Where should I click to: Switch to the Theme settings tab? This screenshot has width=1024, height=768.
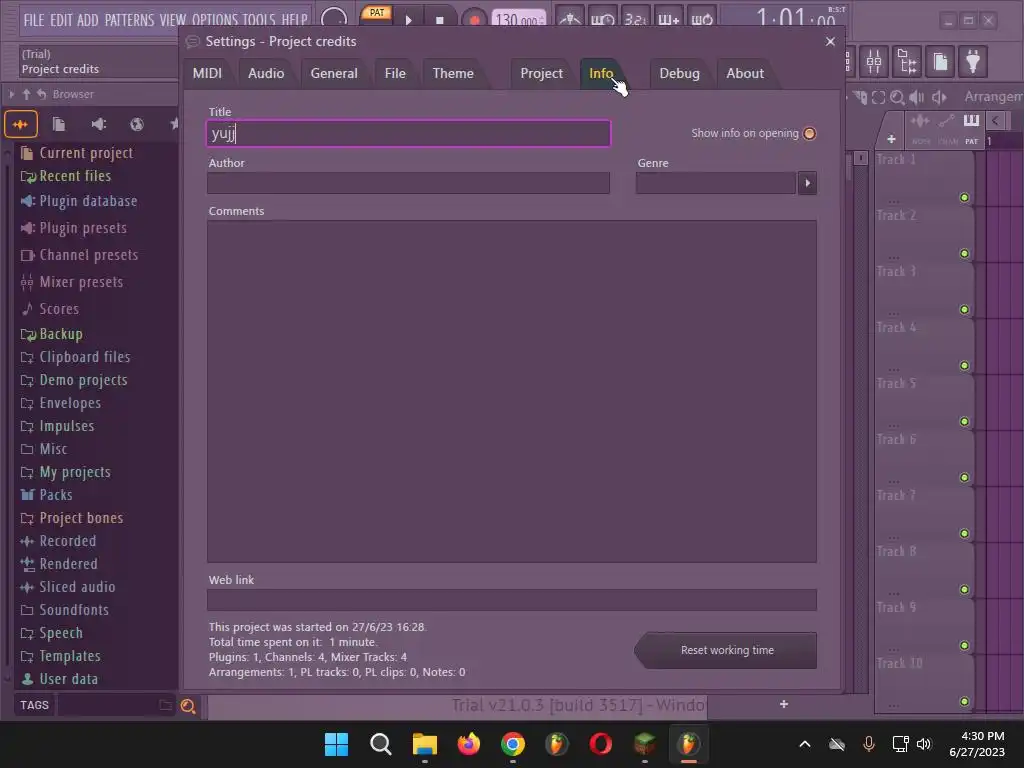pyautogui.click(x=453, y=73)
